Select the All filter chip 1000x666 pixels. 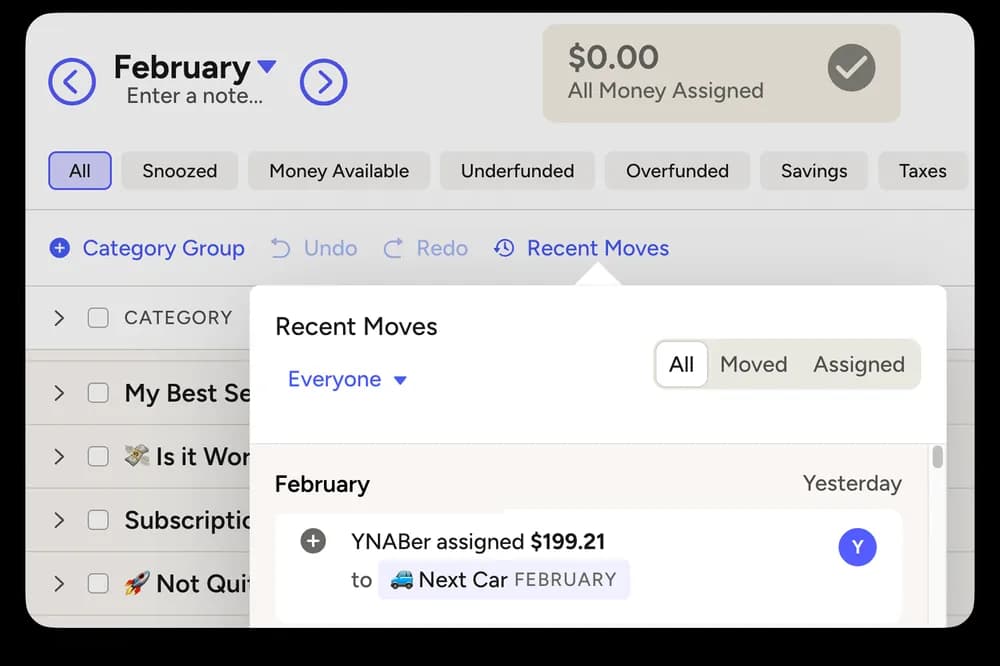click(x=80, y=170)
